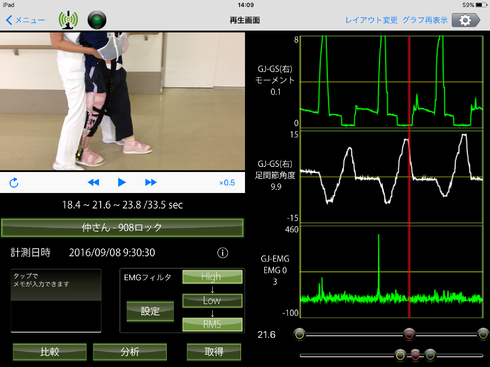This screenshot has width=490, height=367.
Task: Restart playback with the loop arrow icon
Action: pyautogui.click(x=14, y=183)
